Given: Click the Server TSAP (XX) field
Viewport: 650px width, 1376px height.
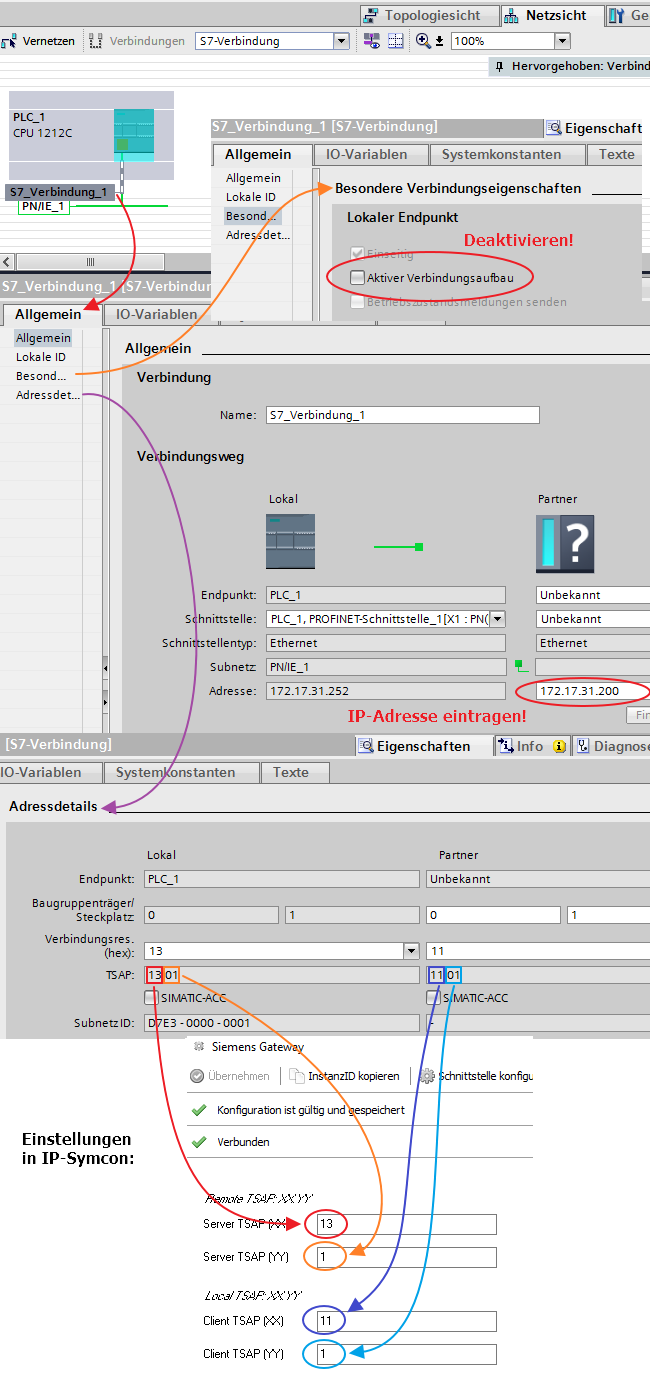Looking at the screenshot, I should coord(405,1224).
